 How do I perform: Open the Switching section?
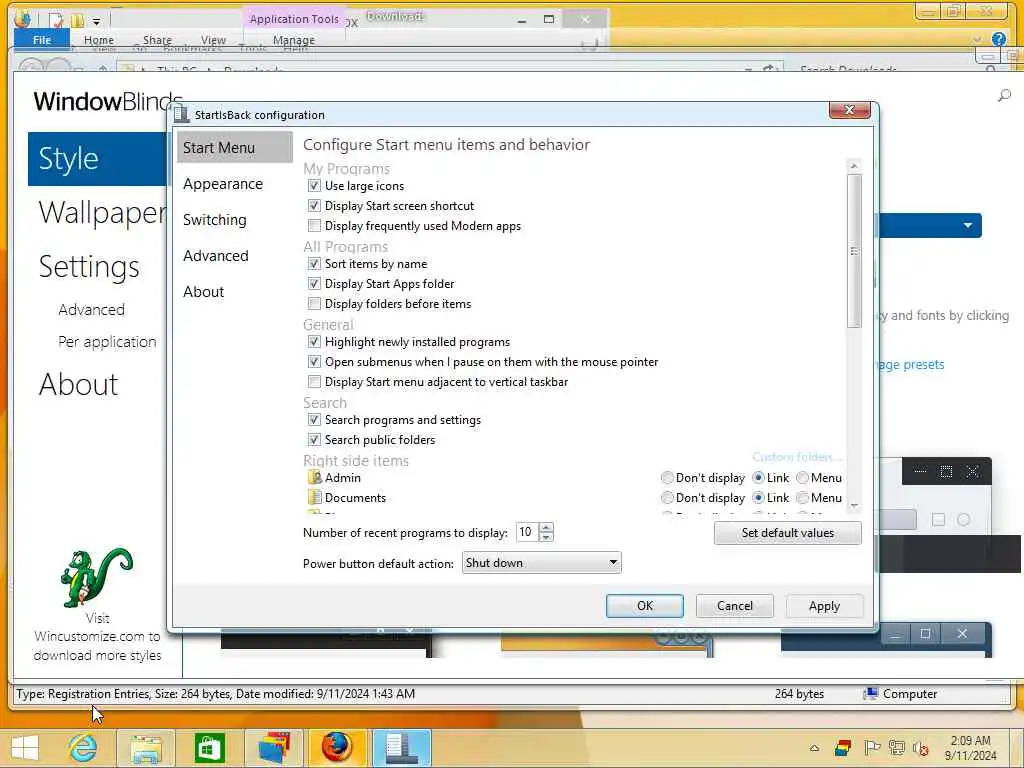click(215, 220)
